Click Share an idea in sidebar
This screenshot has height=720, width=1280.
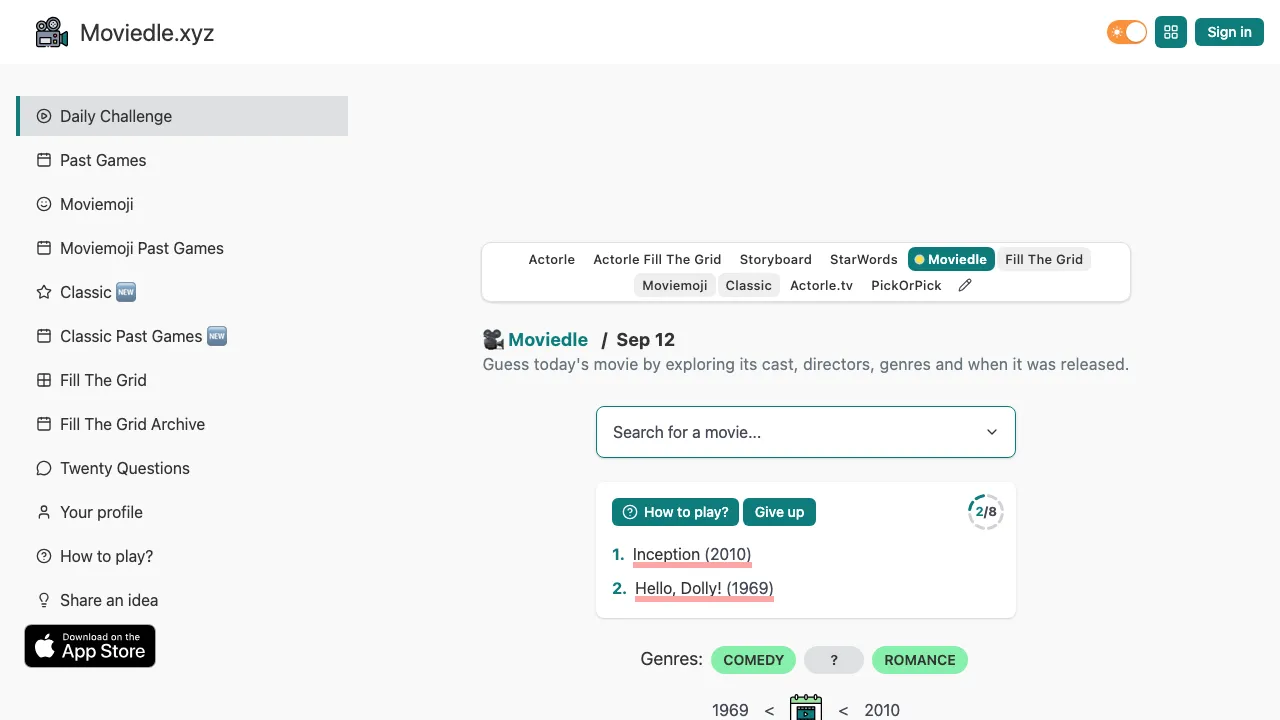click(182, 600)
